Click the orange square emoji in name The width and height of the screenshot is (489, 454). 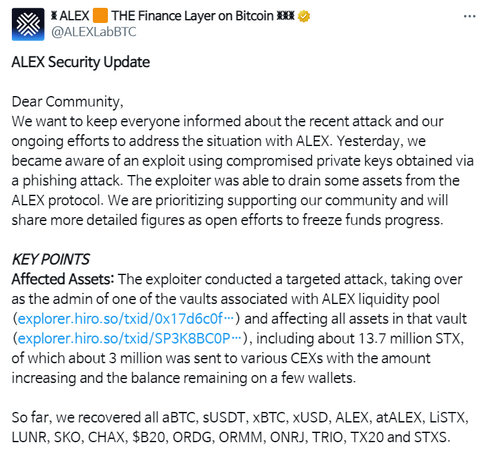[100, 16]
